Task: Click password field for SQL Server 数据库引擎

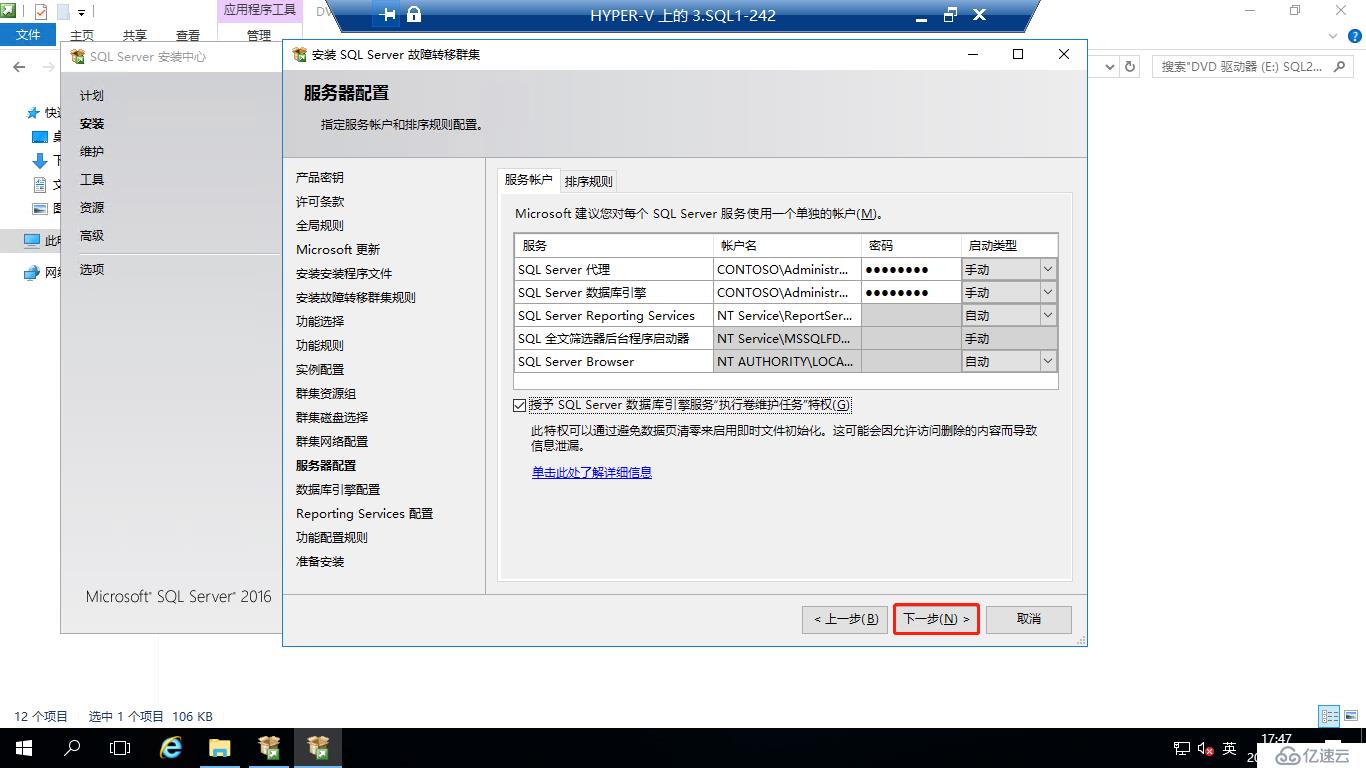Action: pyautogui.click(x=911, y=292)
